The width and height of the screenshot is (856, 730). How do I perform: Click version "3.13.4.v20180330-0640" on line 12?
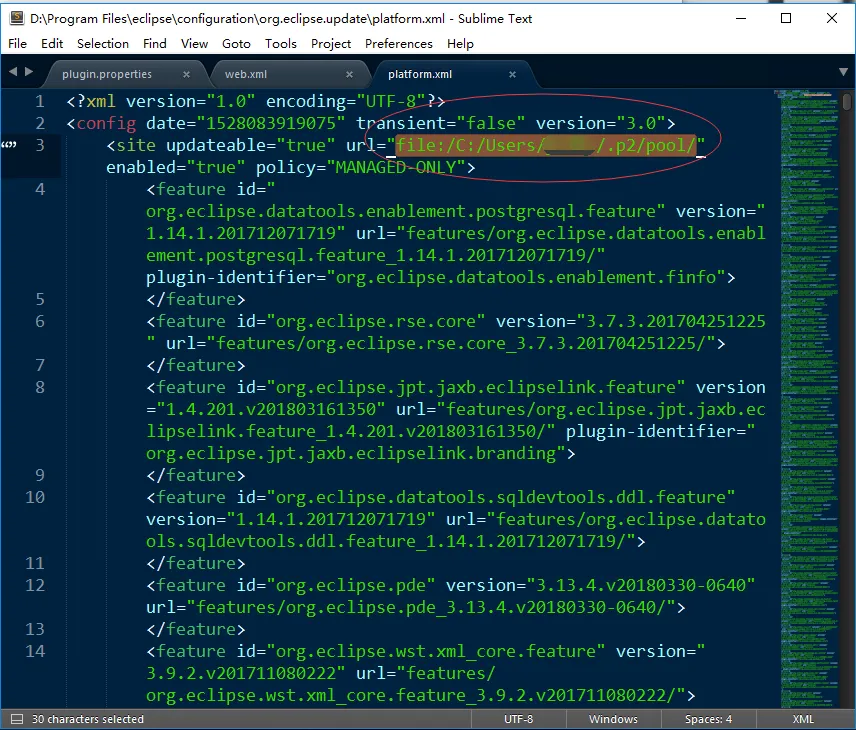[641, 585]
